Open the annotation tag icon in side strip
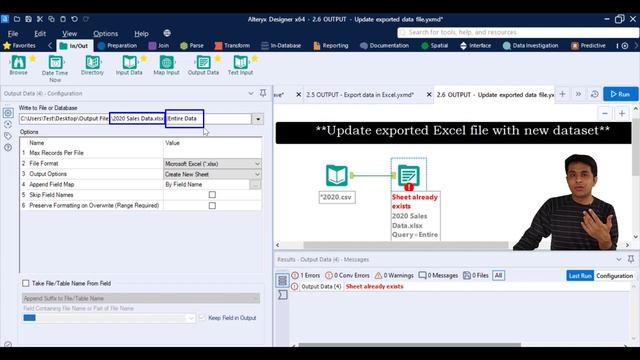This screenshot has width=640, height=360. [x=8, y=136]
